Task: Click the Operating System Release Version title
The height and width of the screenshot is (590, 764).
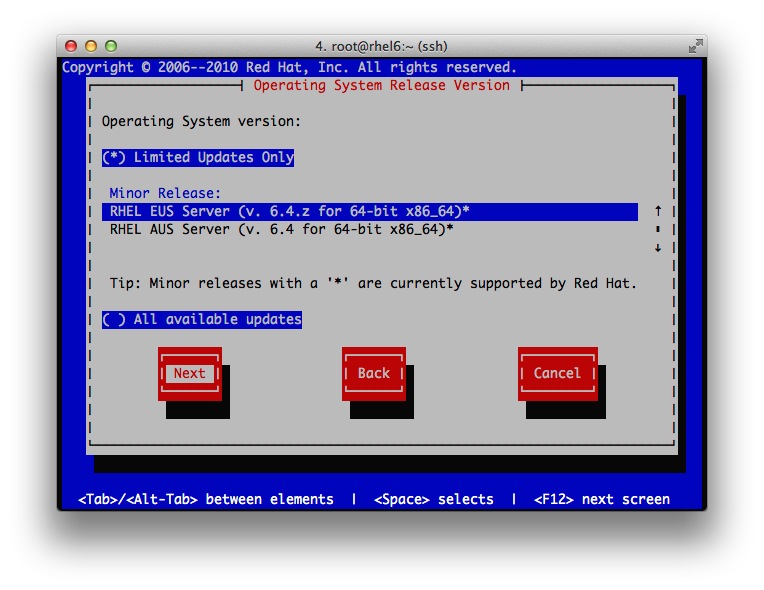Action: 382,85
